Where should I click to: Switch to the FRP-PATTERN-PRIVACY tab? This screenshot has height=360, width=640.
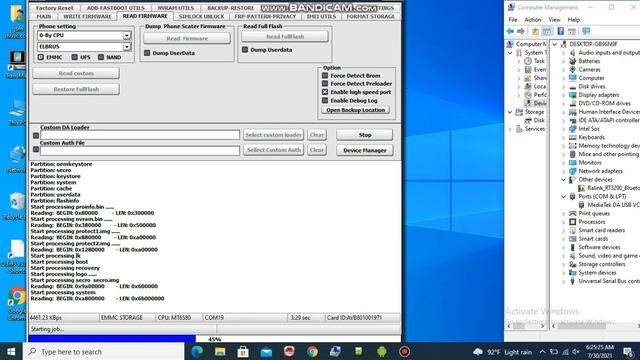click(x=265, y=16)
